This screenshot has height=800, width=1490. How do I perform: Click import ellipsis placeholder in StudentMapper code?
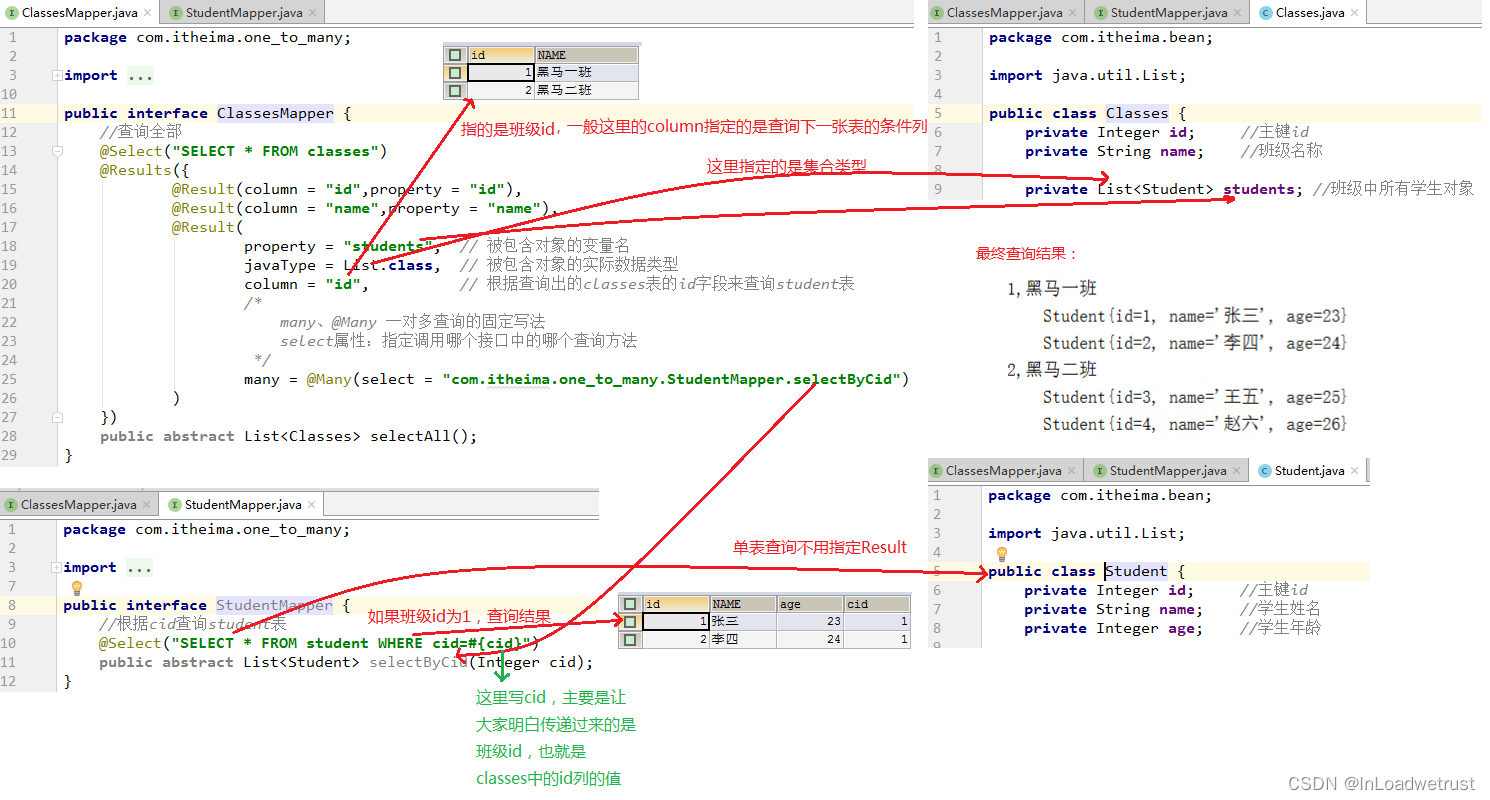click(140, 567)
